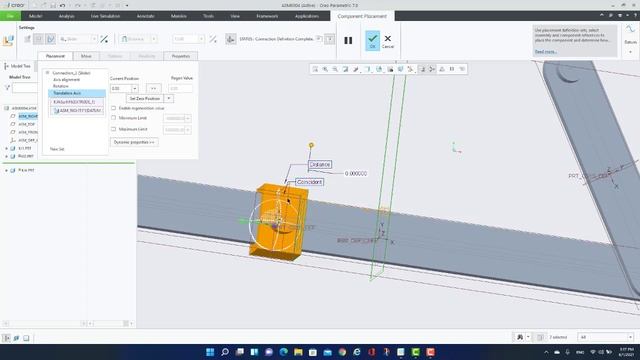The image size is (640, 360).
Task: Expand the K11.PRT tree node
Action: [7, 149]
